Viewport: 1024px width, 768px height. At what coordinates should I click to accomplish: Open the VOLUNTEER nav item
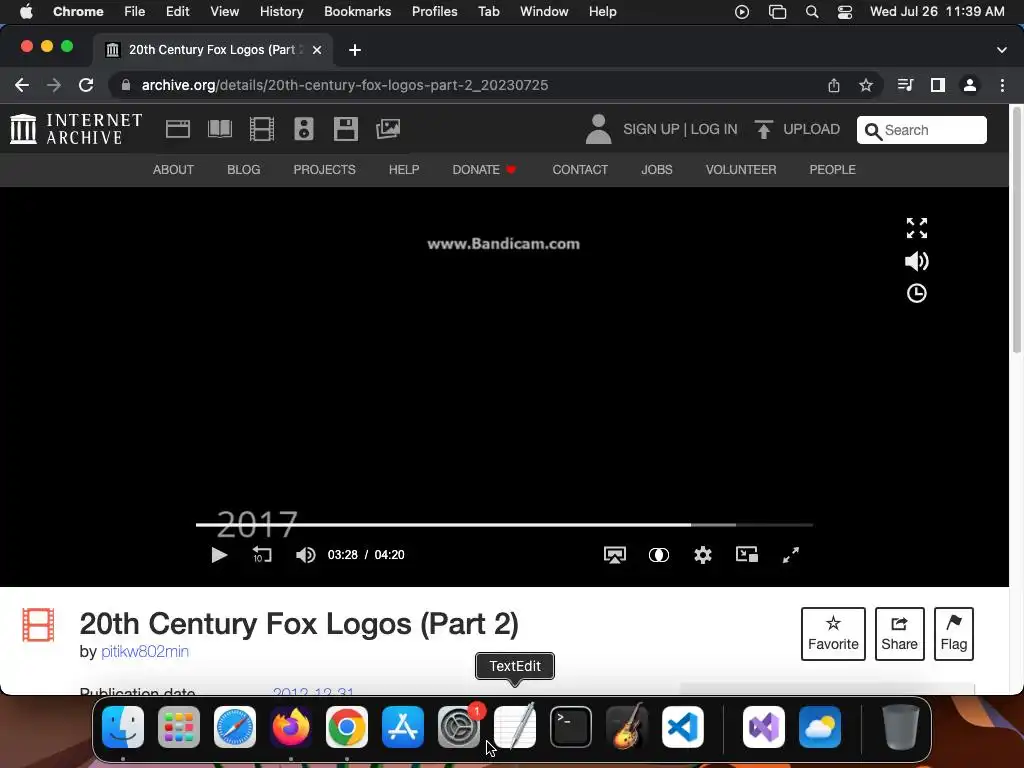(741, 170)
